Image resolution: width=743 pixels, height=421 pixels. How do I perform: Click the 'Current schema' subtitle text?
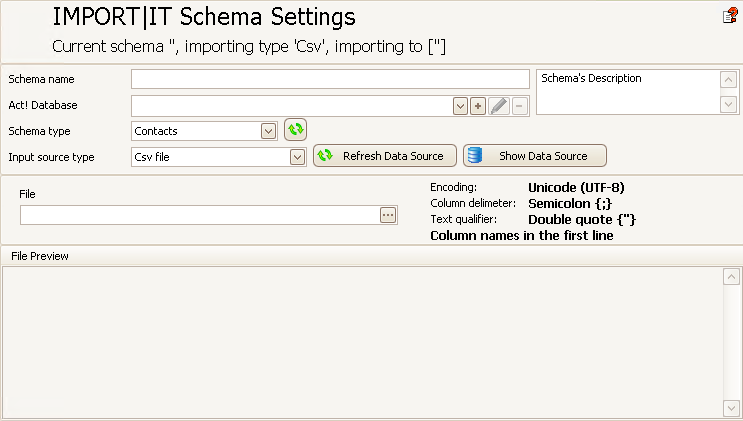(x=249, y=46)
